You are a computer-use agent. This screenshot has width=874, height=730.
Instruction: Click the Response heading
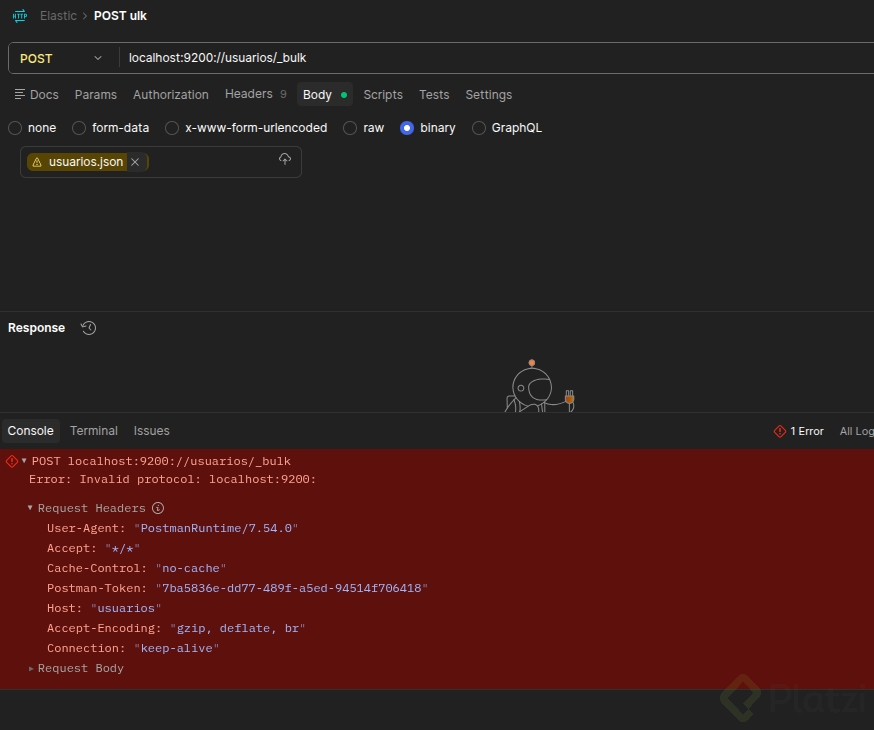(x=36, y=328)
